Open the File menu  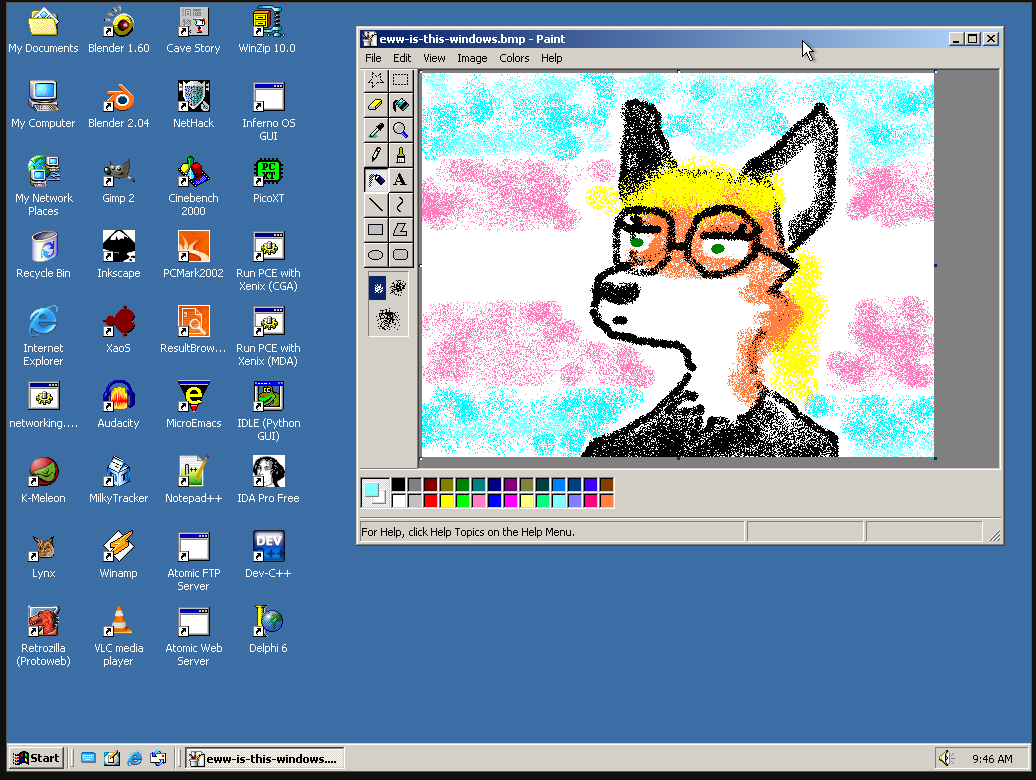pyautogui.click(x=373, y=58)
